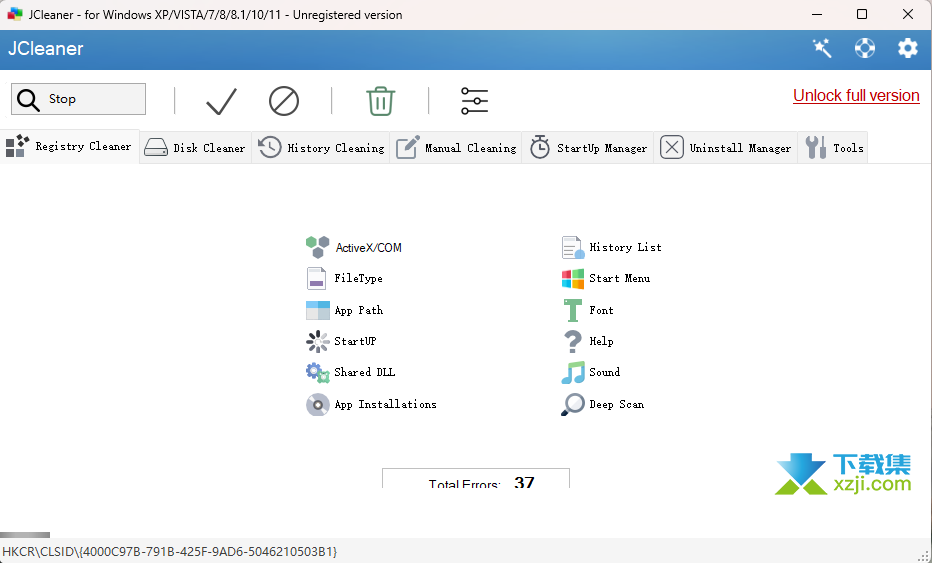Click the JCleaner app icon in title bar
Image resolution: width=932 pixels, height=563 pixels.
click(15, 14)
